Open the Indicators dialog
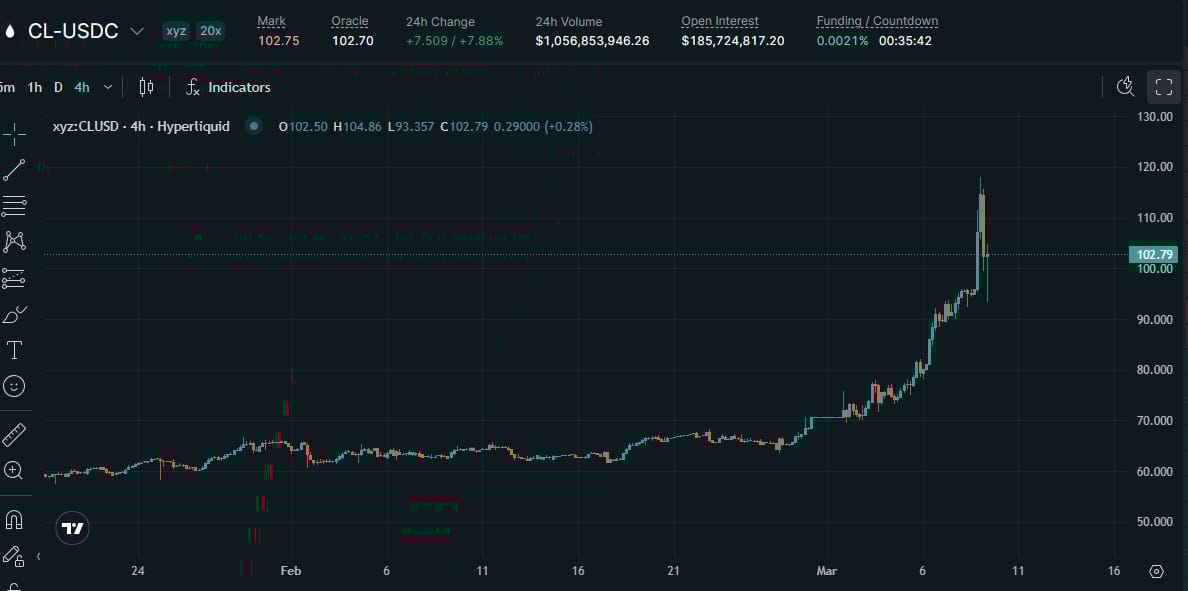 pyautogui.click(x=228, y=87)
